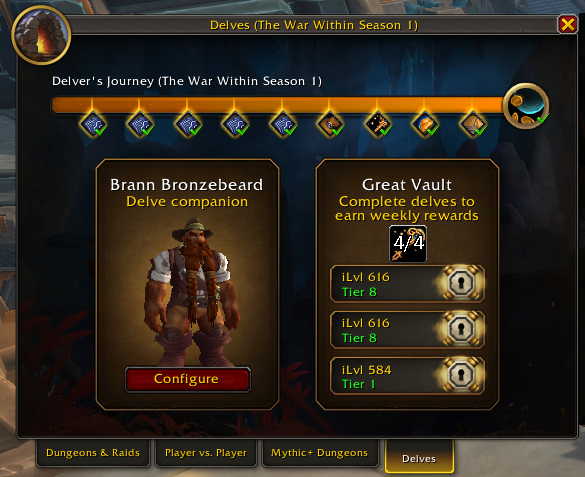
Task: Click the fifth blue scroll reward icon
Action: [x=283, y=124]
